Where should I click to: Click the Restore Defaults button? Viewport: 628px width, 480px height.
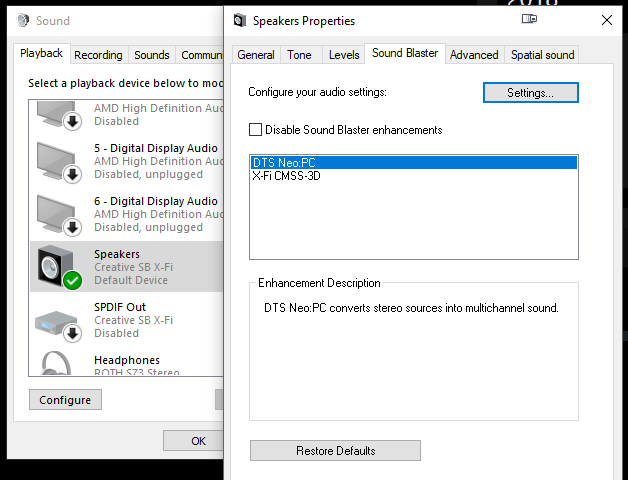(335, 451)
